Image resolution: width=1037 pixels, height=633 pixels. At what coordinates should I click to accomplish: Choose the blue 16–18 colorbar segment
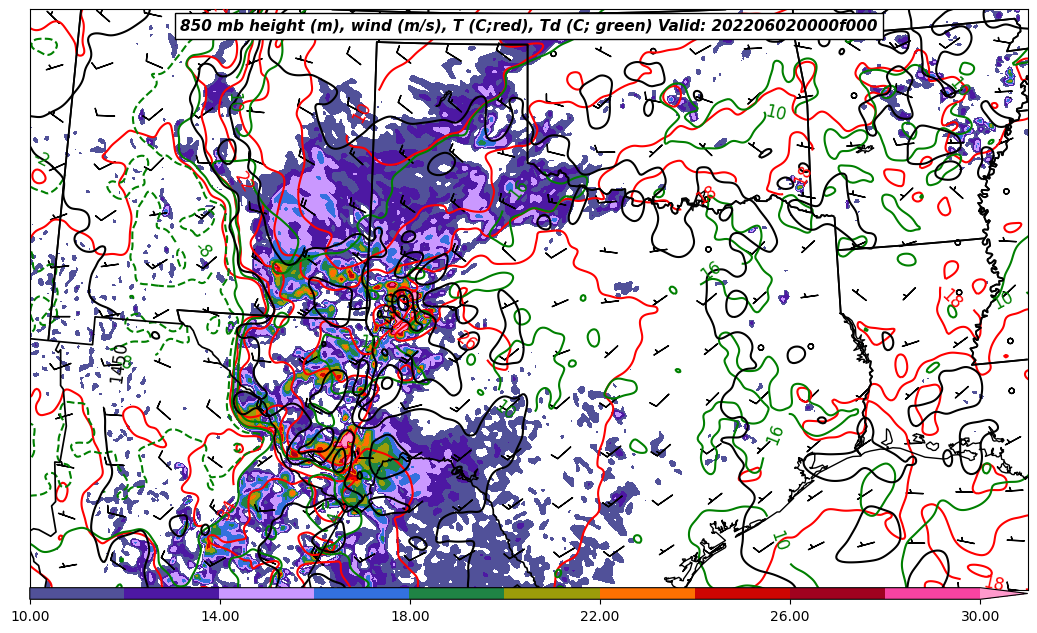click(x=362, y=593)
